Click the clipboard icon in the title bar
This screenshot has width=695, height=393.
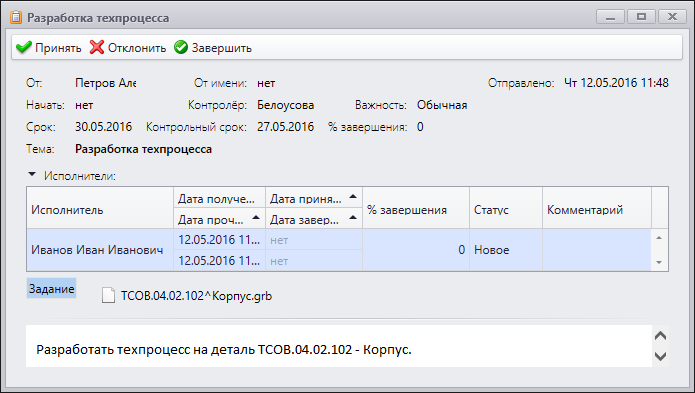[16, 17]
